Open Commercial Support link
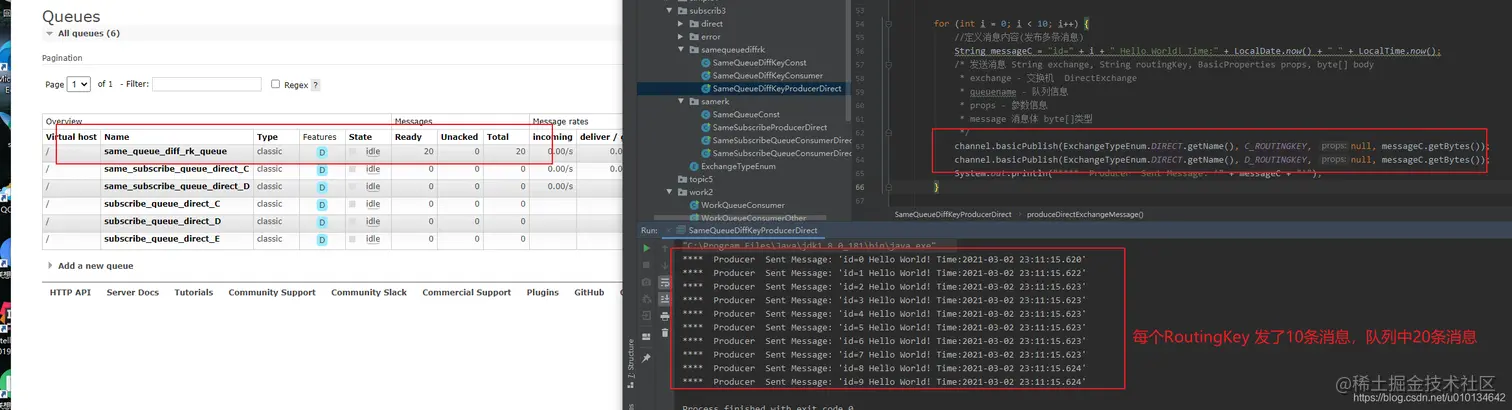This screenshot has width=1512, height=410. [467, 293]
